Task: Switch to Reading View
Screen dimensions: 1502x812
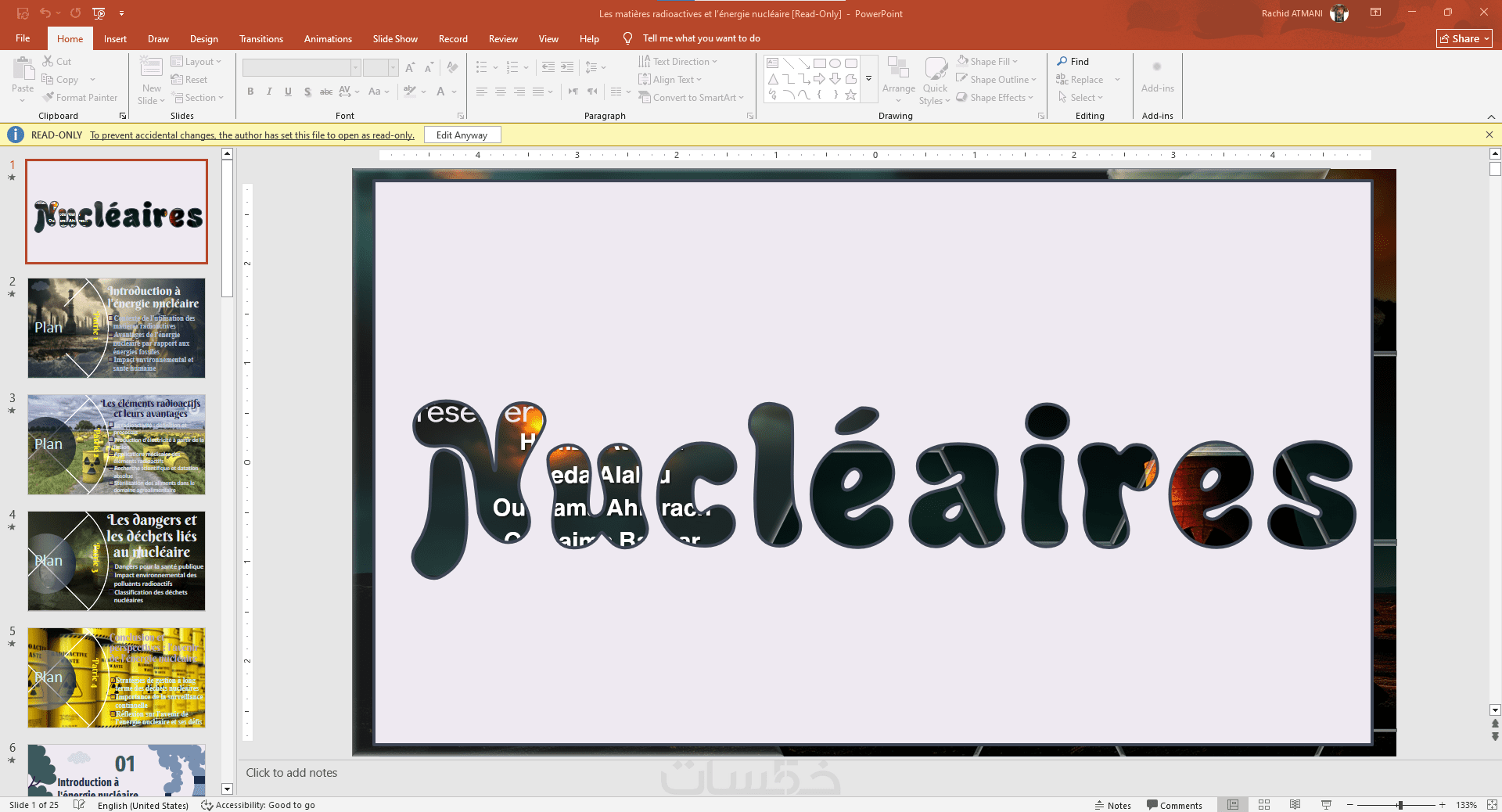Action: pyautogui.click(x=1295, y=805)
